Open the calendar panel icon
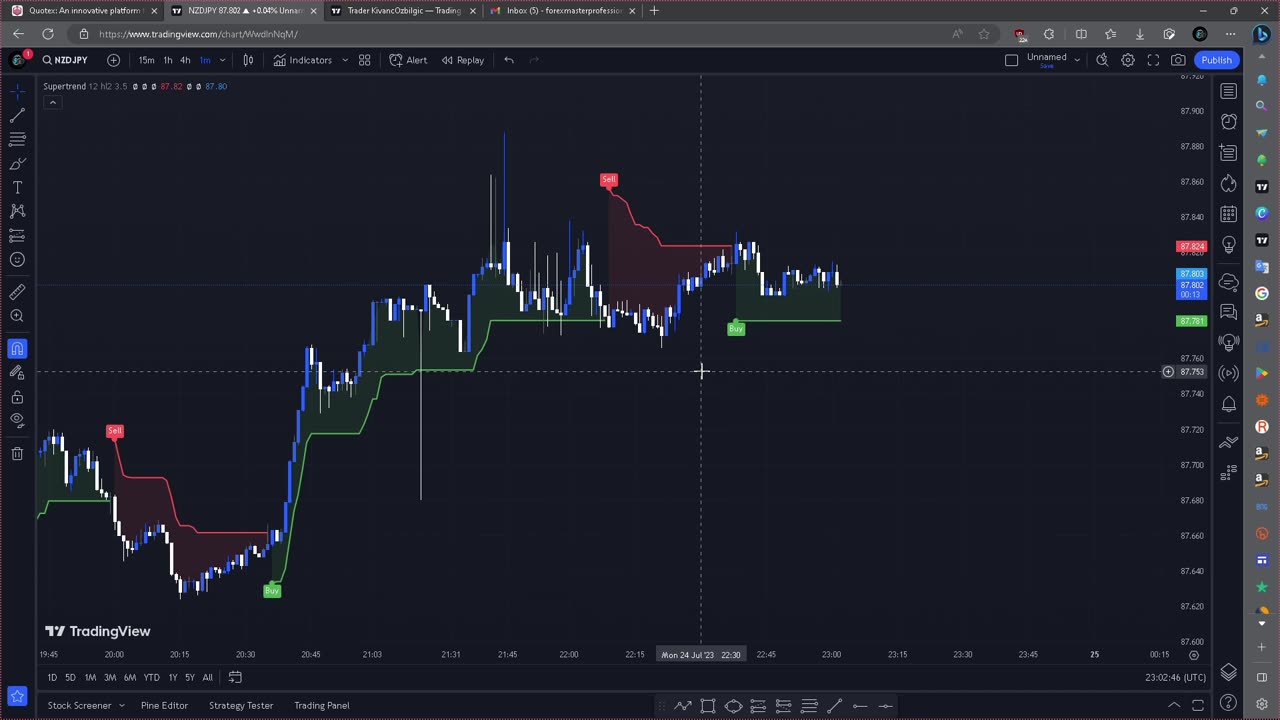Viewport: 1280px width, 720px height. [1229, 214]
